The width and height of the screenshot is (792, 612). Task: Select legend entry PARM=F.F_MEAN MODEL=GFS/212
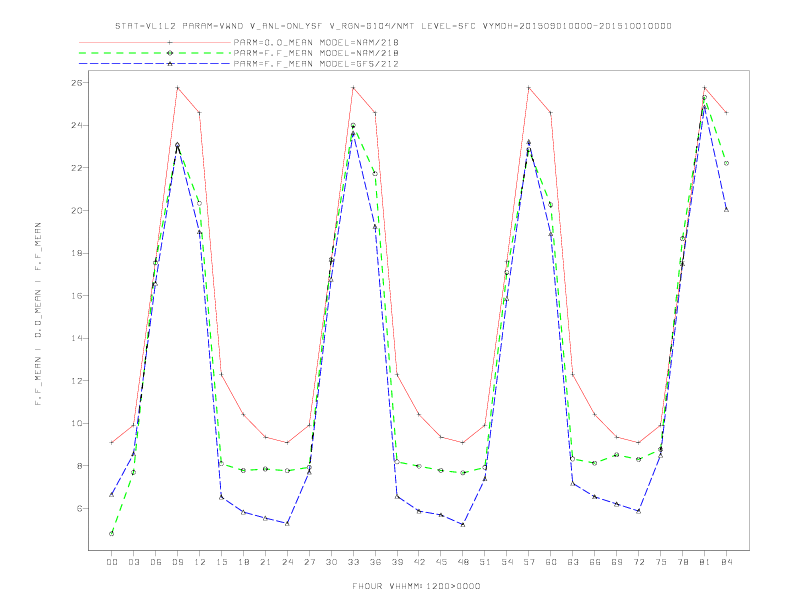[316, 64]
